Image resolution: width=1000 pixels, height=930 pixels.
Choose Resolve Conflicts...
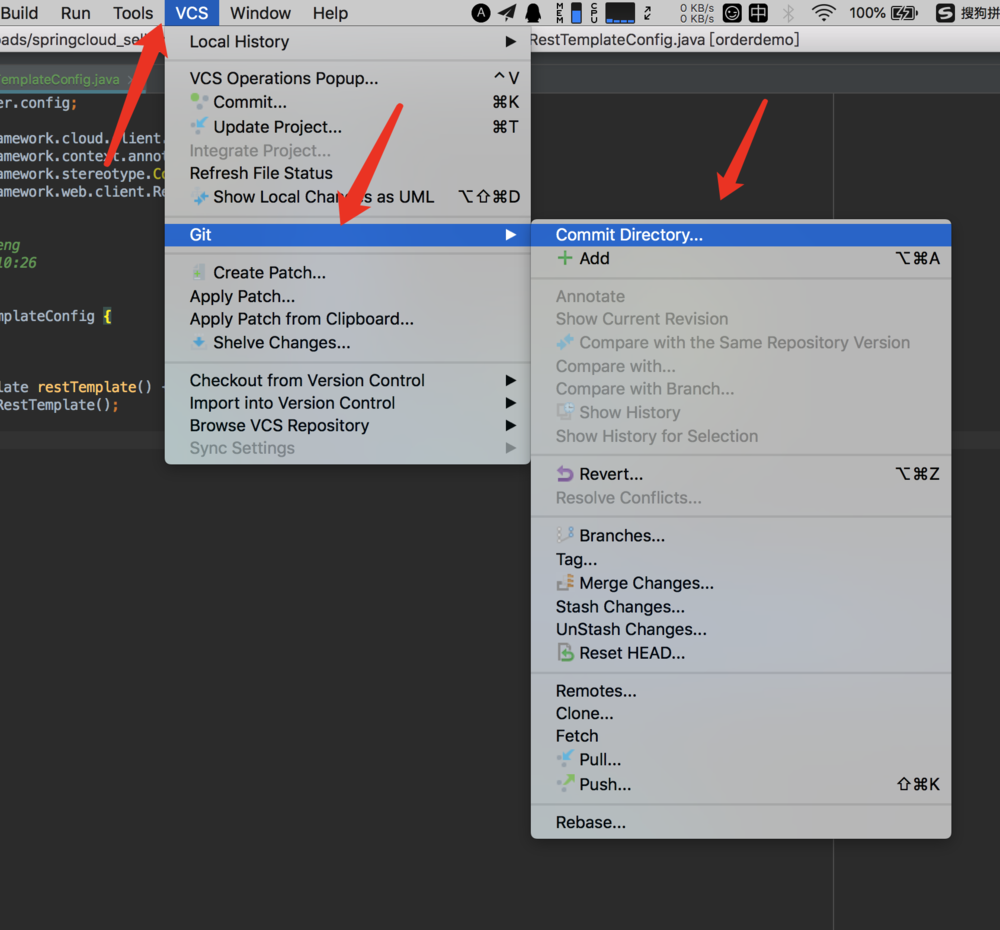tap(741, 498)
